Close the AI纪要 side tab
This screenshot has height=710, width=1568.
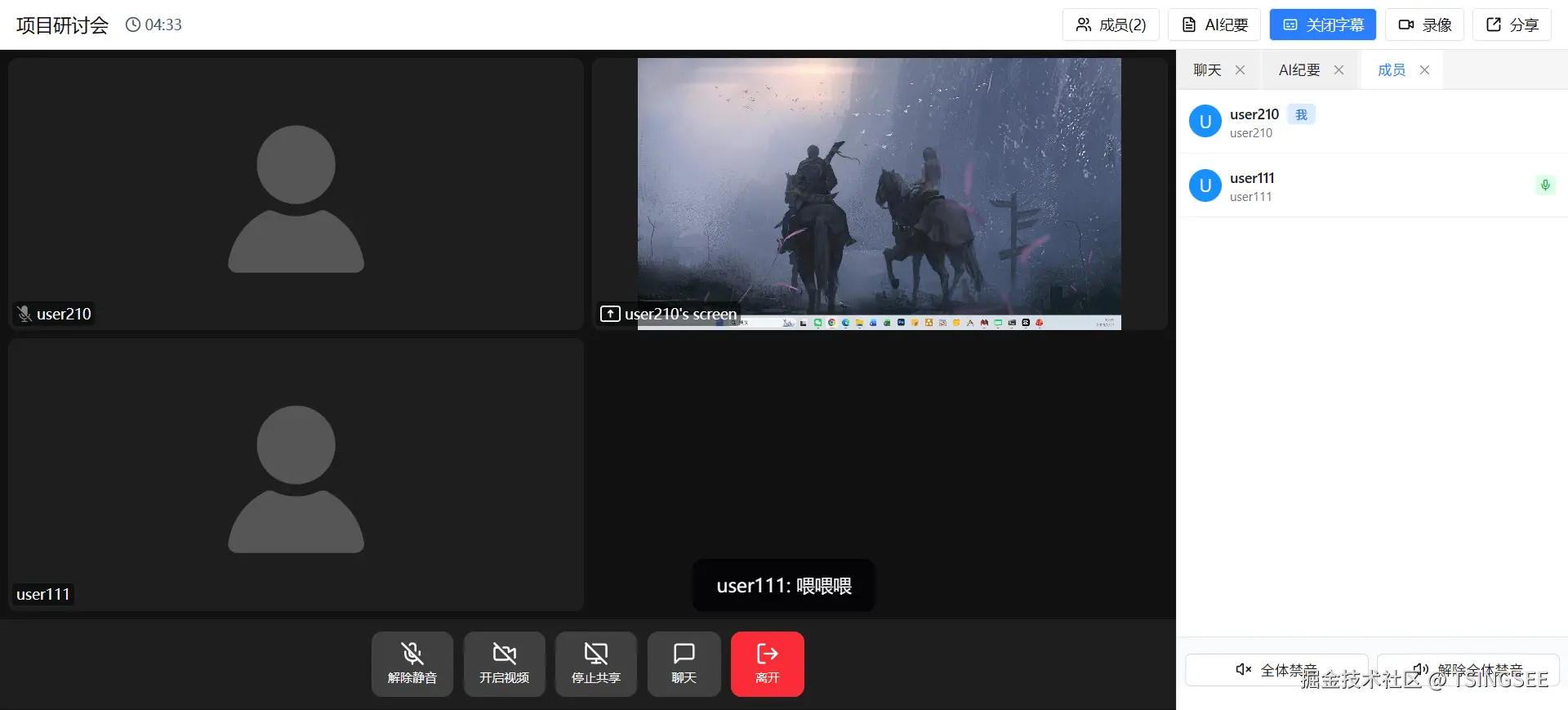pyautogui.click(x=1339, y=70)
